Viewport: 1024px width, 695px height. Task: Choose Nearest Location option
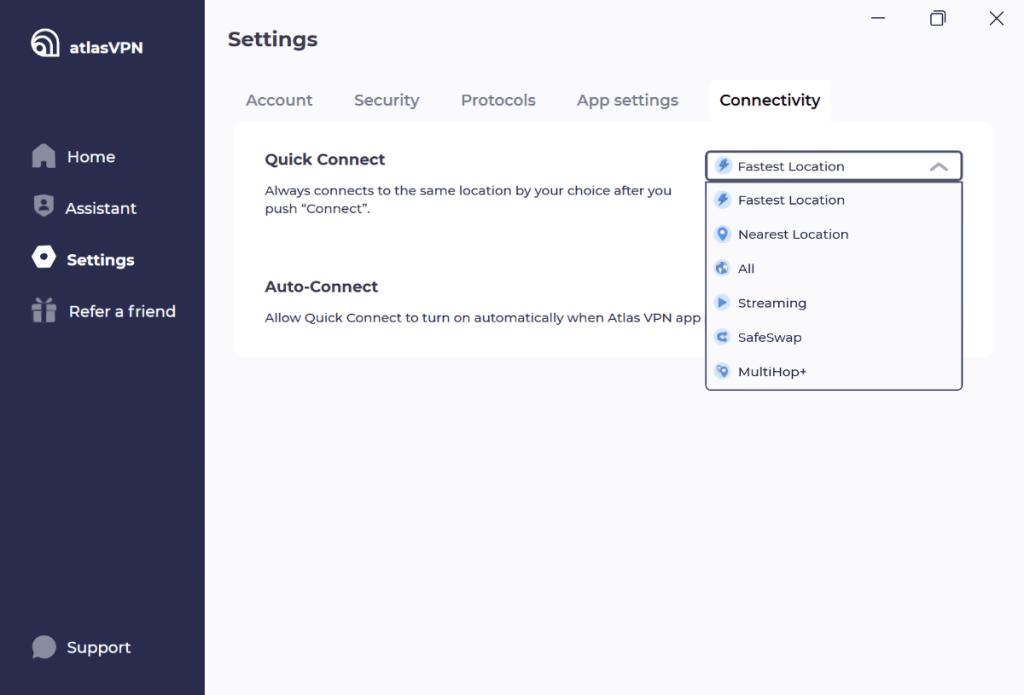[834, 234]
